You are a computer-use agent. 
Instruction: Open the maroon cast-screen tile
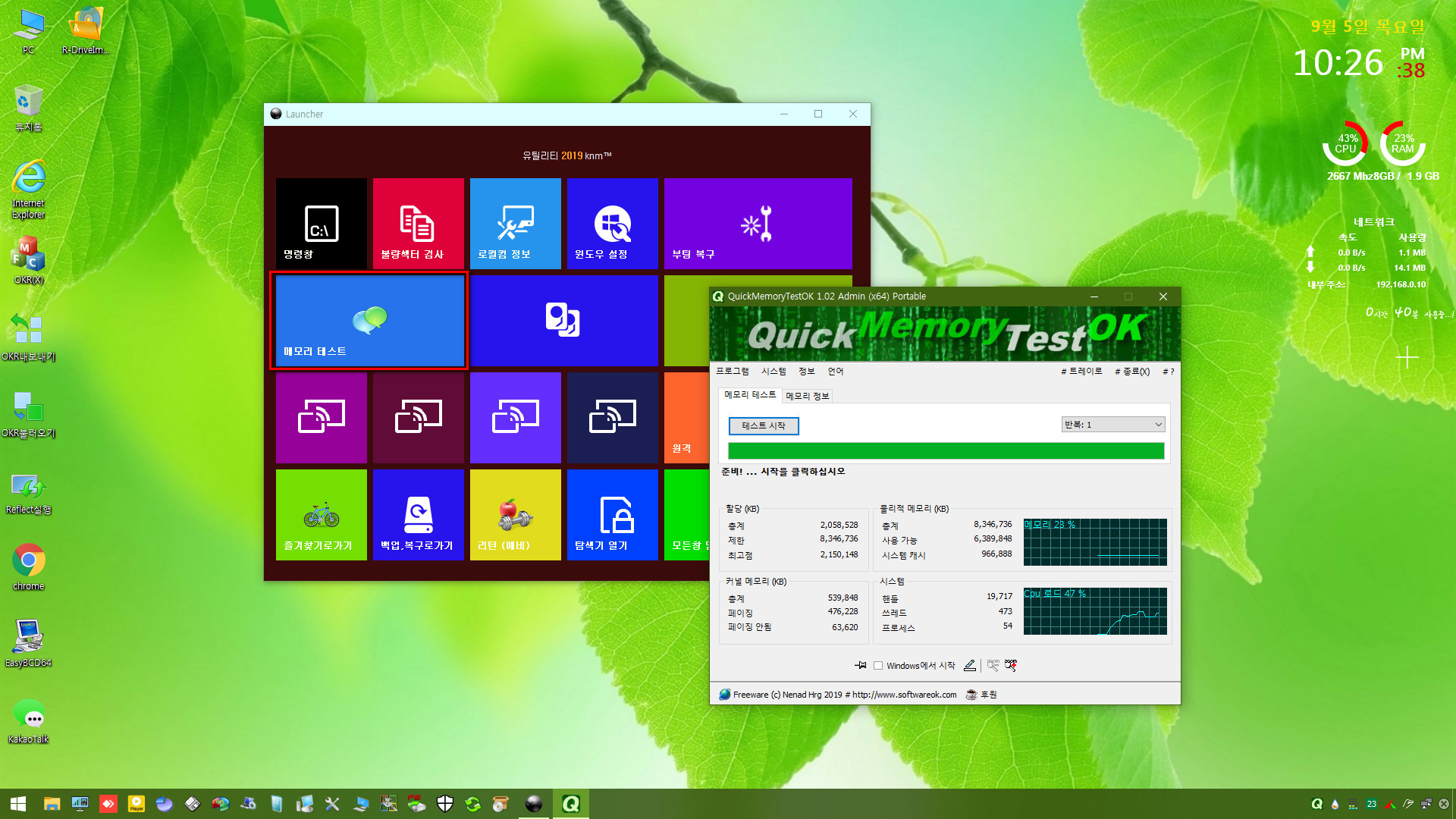pyautogui.click(x=419, y=418)
